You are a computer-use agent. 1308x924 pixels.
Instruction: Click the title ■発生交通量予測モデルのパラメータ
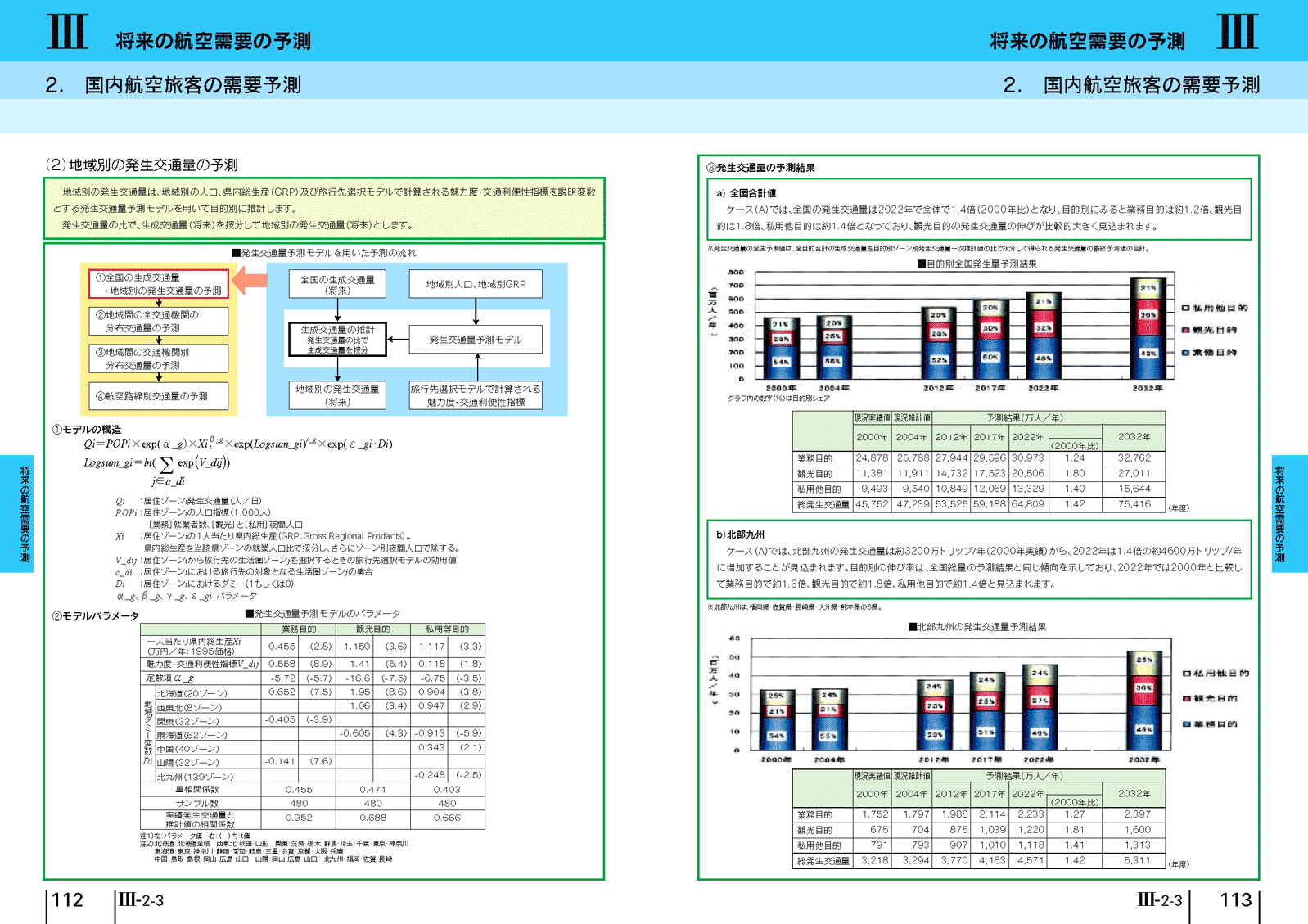tap(322, 613)
